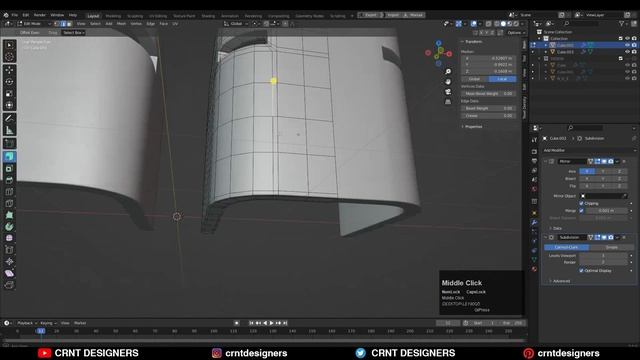This screenshot has width=640, height=360.
Task: Select the Knife tool
Action: (9, 203)
